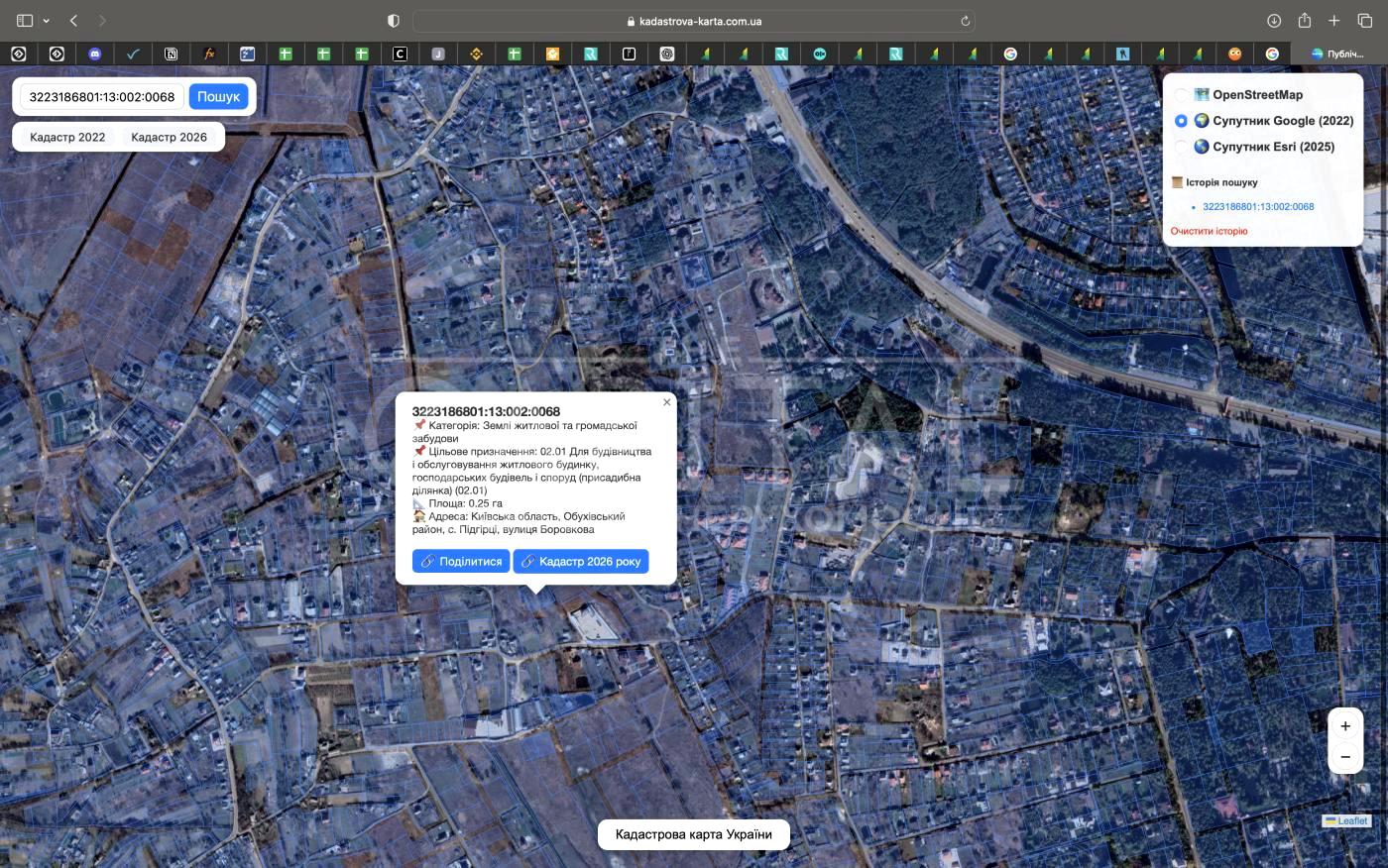Click the popup title 3223186801:13:002:0068
1388x868 pixels.
(x=486, y=411)
